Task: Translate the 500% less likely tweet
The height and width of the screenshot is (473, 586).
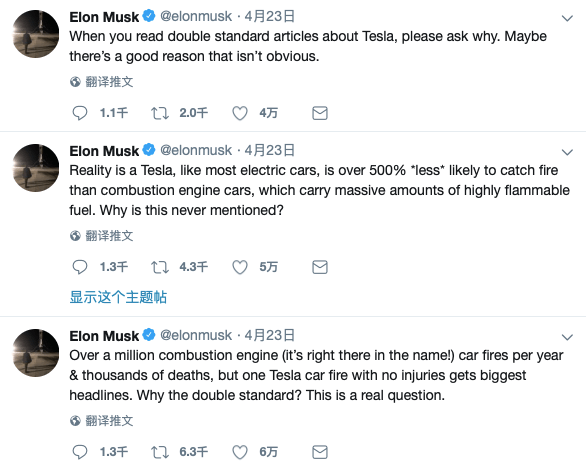Action: [102, 235]
